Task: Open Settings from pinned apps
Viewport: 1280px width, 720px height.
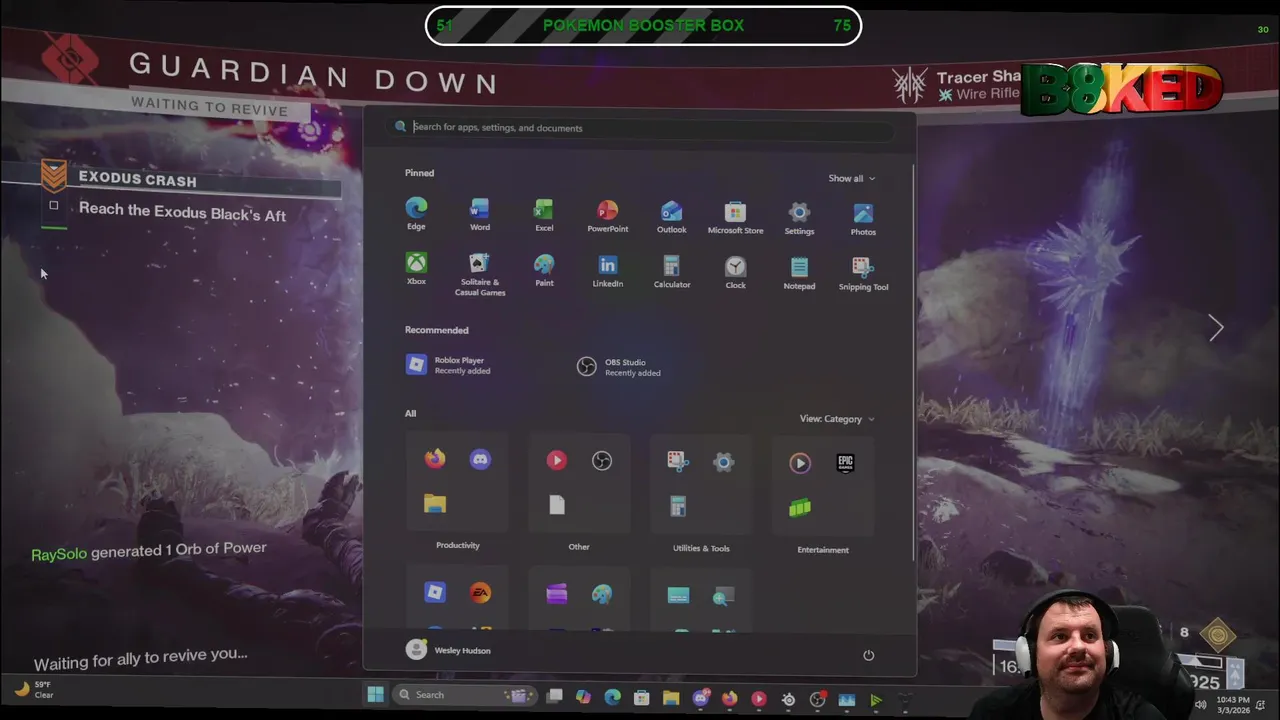Action: pos(799,216)
